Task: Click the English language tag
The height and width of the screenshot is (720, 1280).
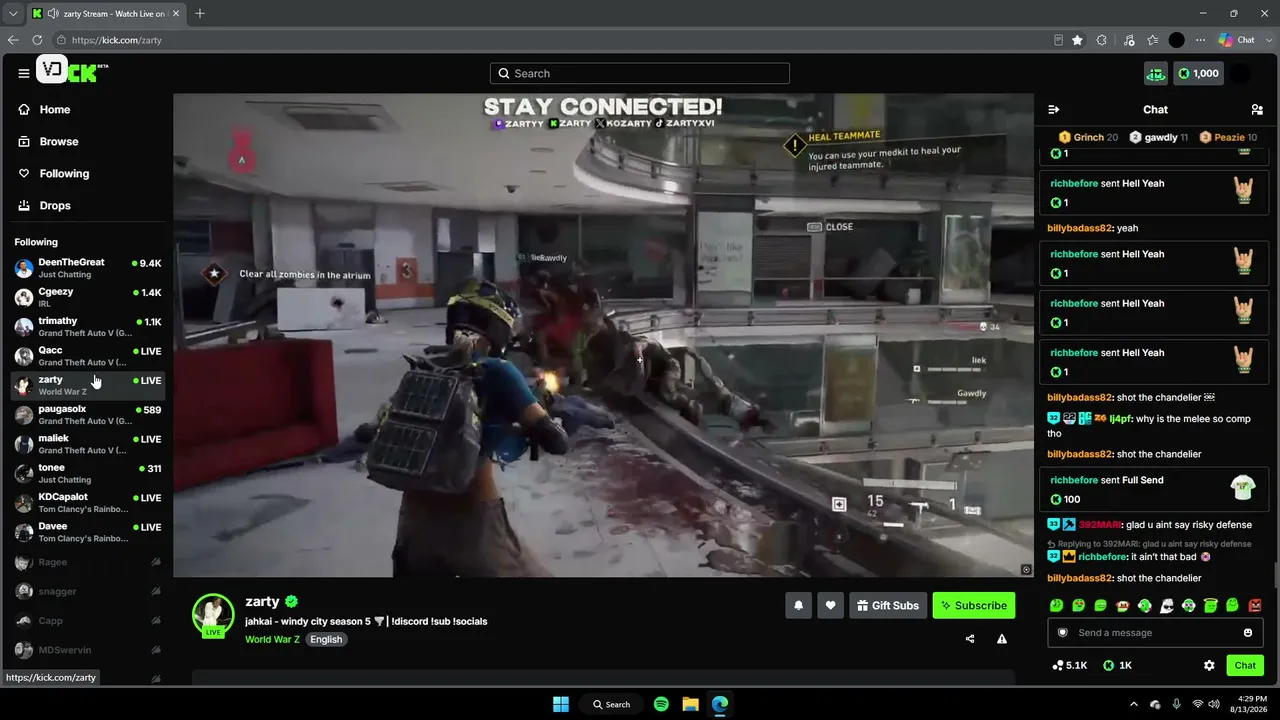Action: (x=326, y=640)
